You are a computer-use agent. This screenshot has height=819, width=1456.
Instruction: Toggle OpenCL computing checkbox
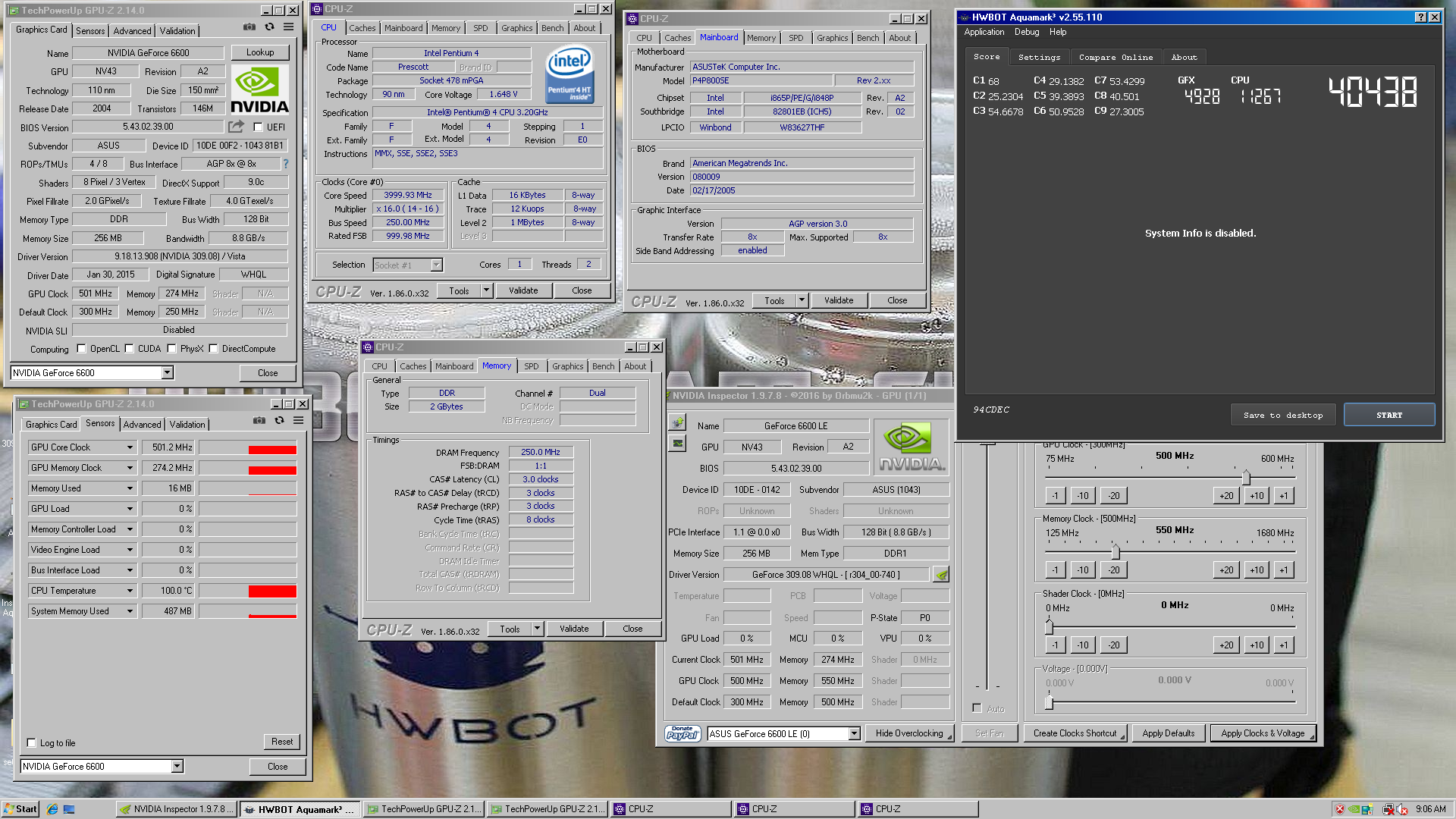coord(81,349)
